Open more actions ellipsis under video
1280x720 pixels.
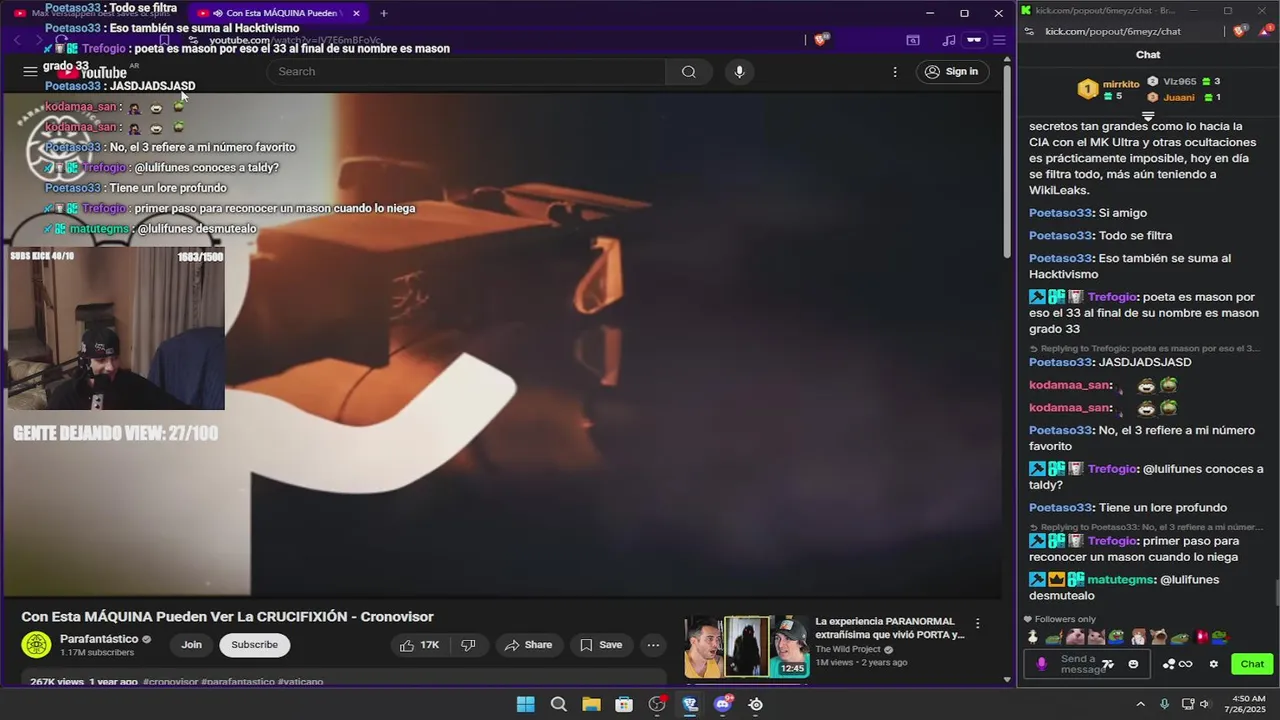point(653,645)
